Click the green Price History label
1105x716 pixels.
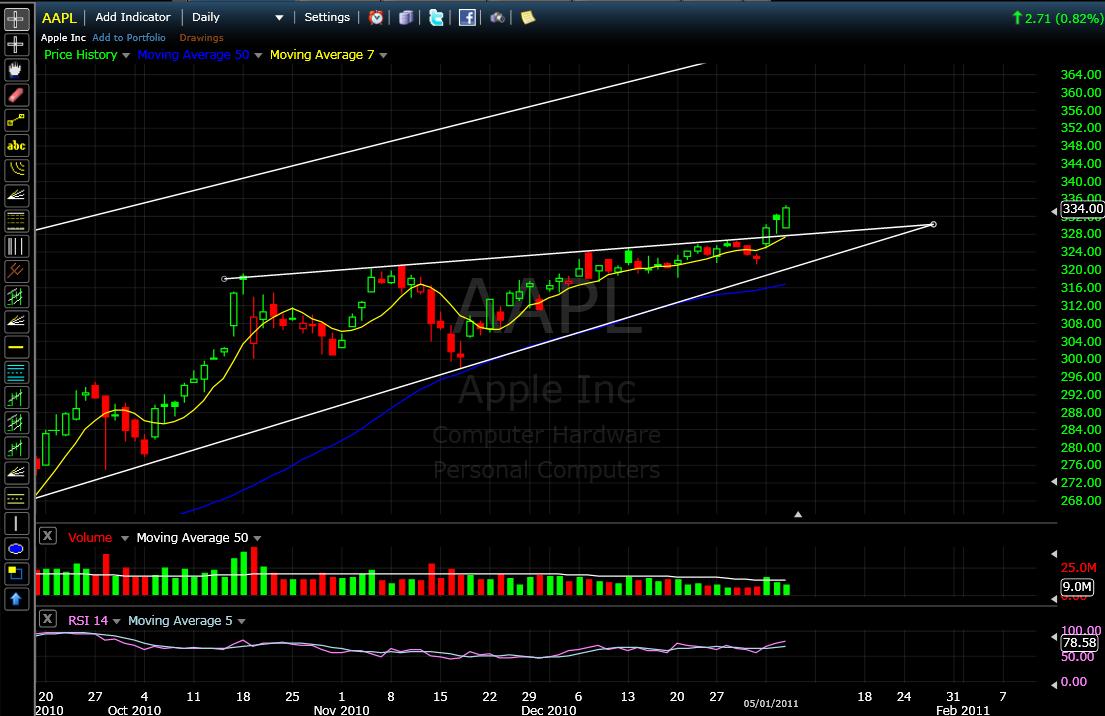[x=80, y=54]
